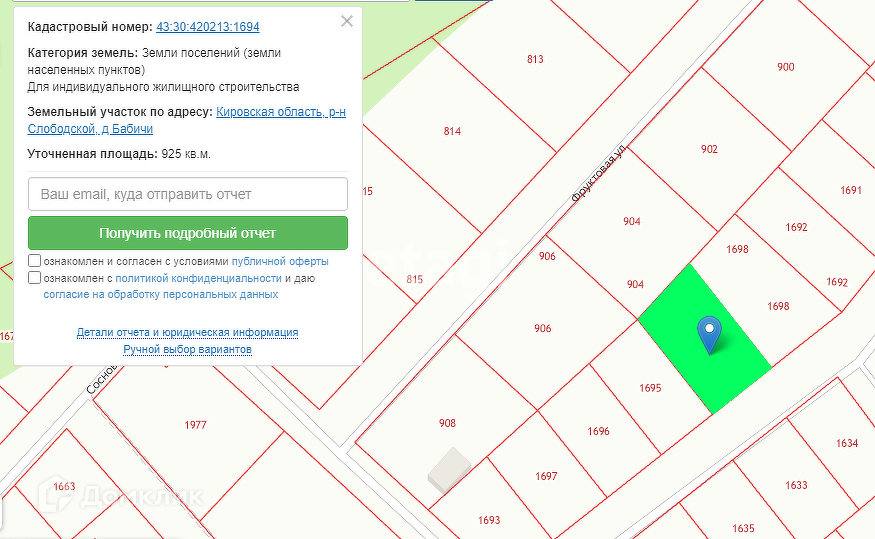Open публичной оферты link

280,261
